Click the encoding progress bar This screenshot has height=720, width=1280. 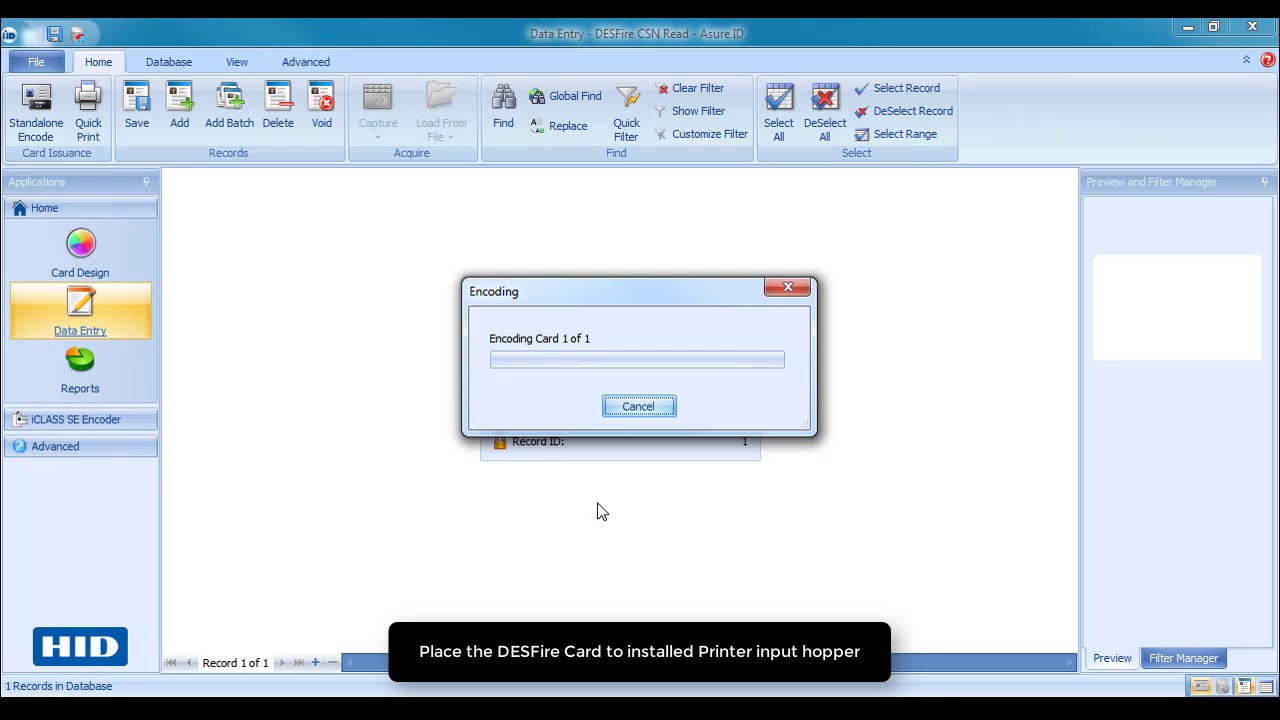click(637, 360)
